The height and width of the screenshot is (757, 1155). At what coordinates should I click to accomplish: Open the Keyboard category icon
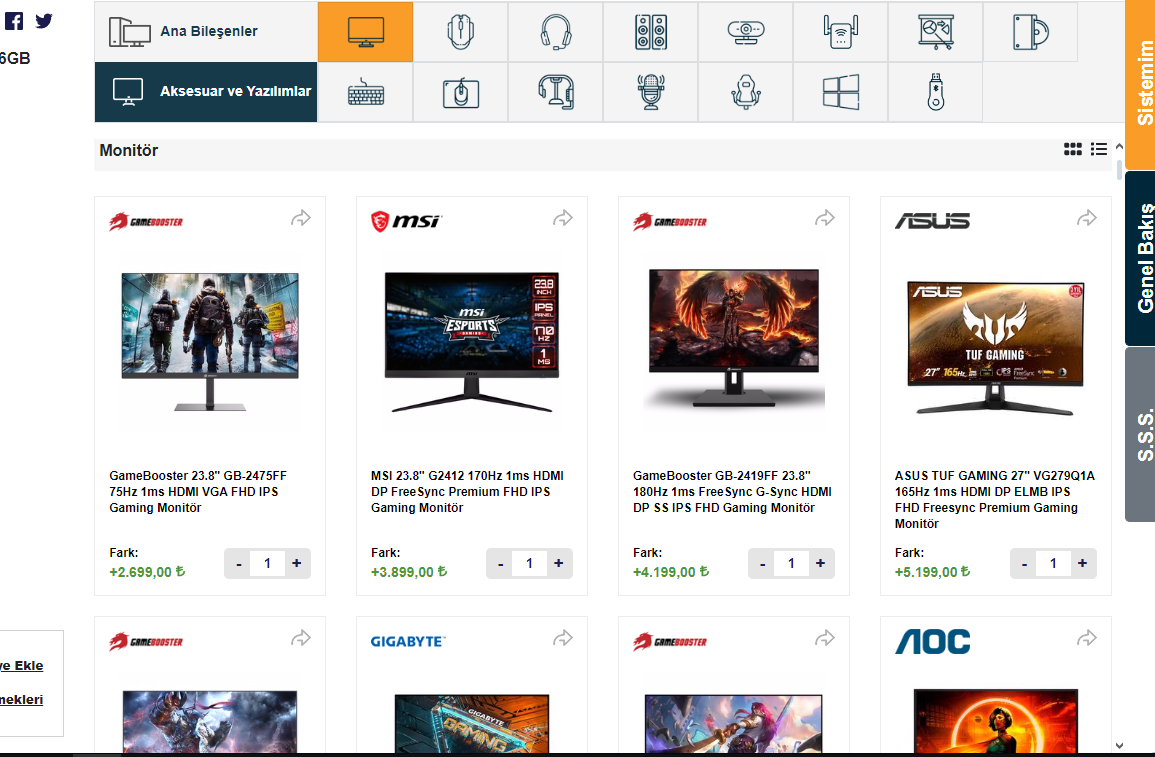(x=365, y=92)
